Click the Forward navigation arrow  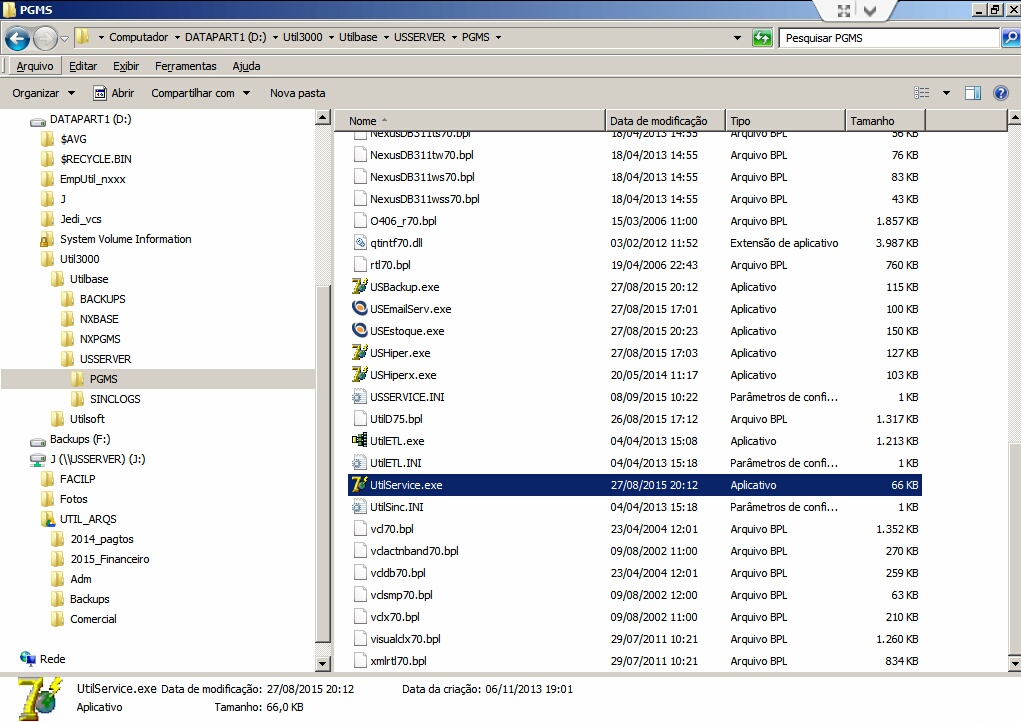pos(45,38)
